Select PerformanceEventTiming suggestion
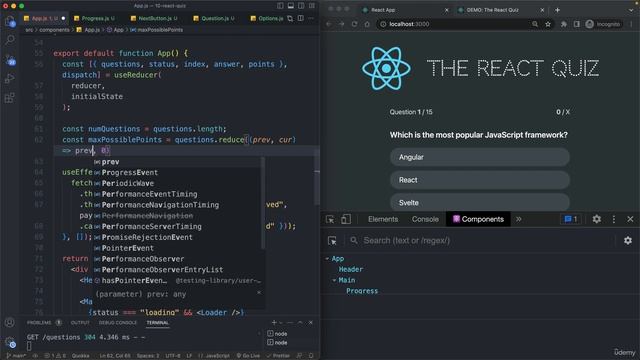 tap(178, 194)
